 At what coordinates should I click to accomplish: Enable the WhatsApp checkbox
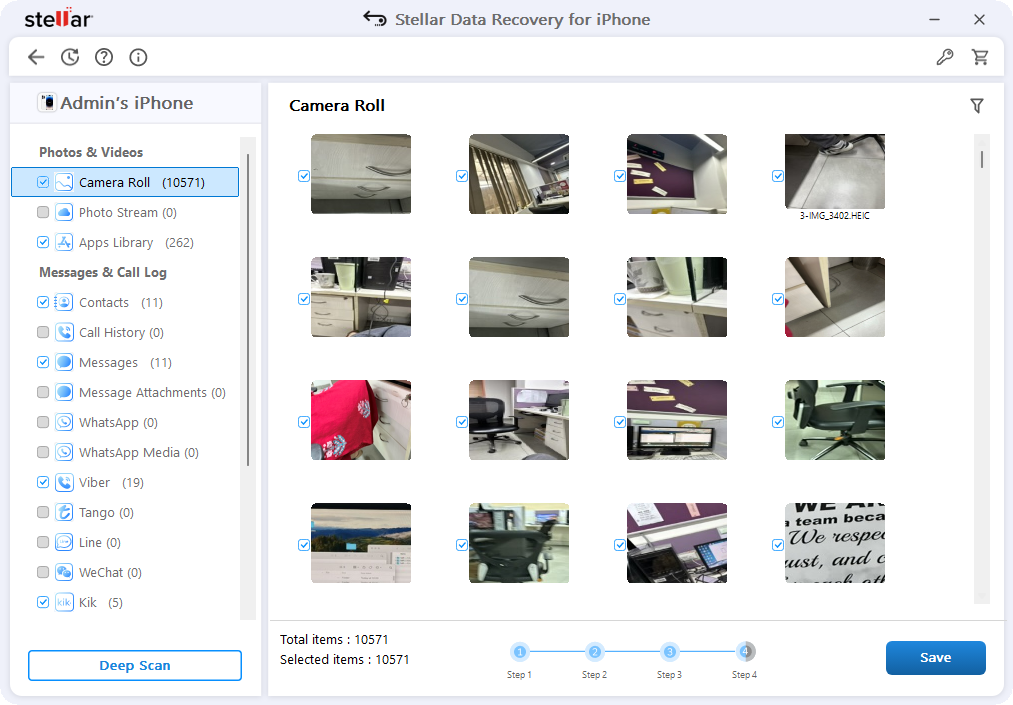tap(43, 422)
